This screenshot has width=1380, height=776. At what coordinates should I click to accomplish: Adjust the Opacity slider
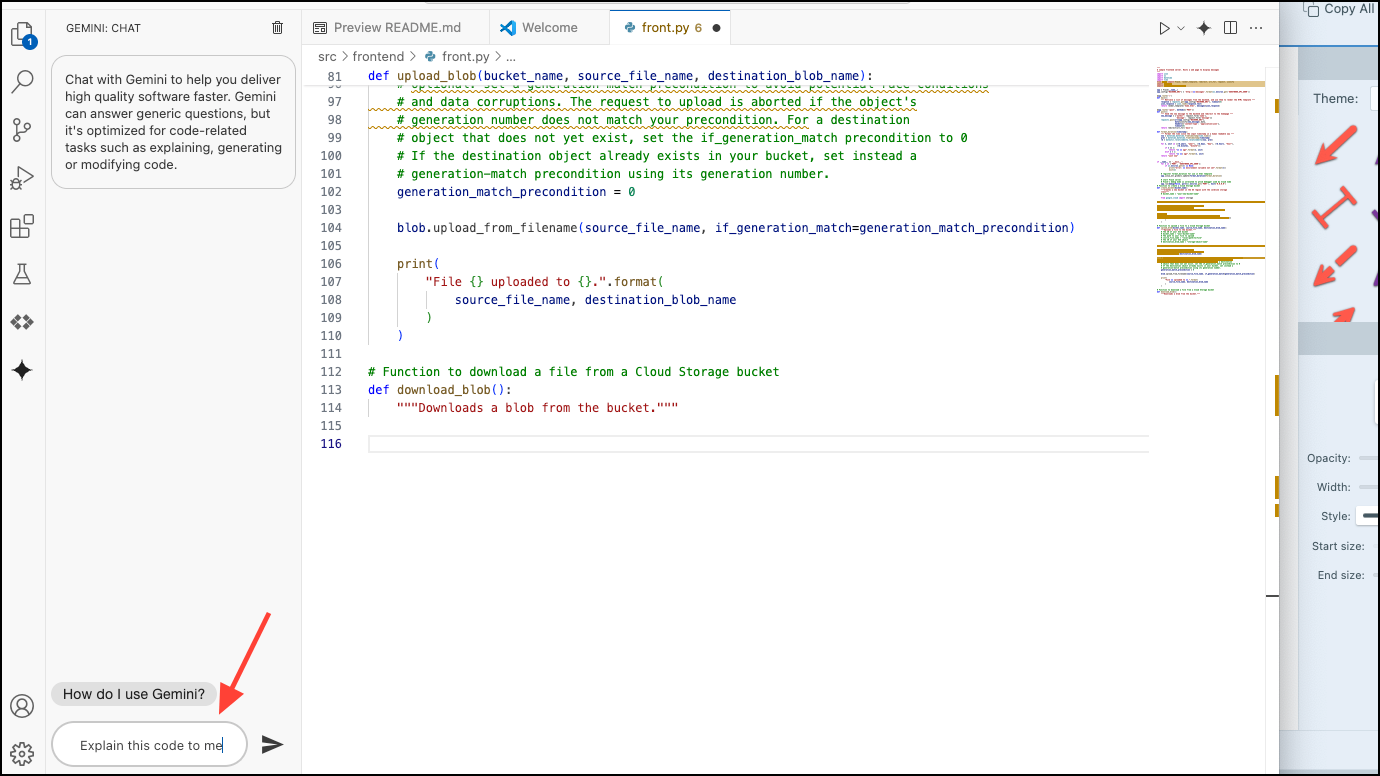click(x=1368, y=458)
